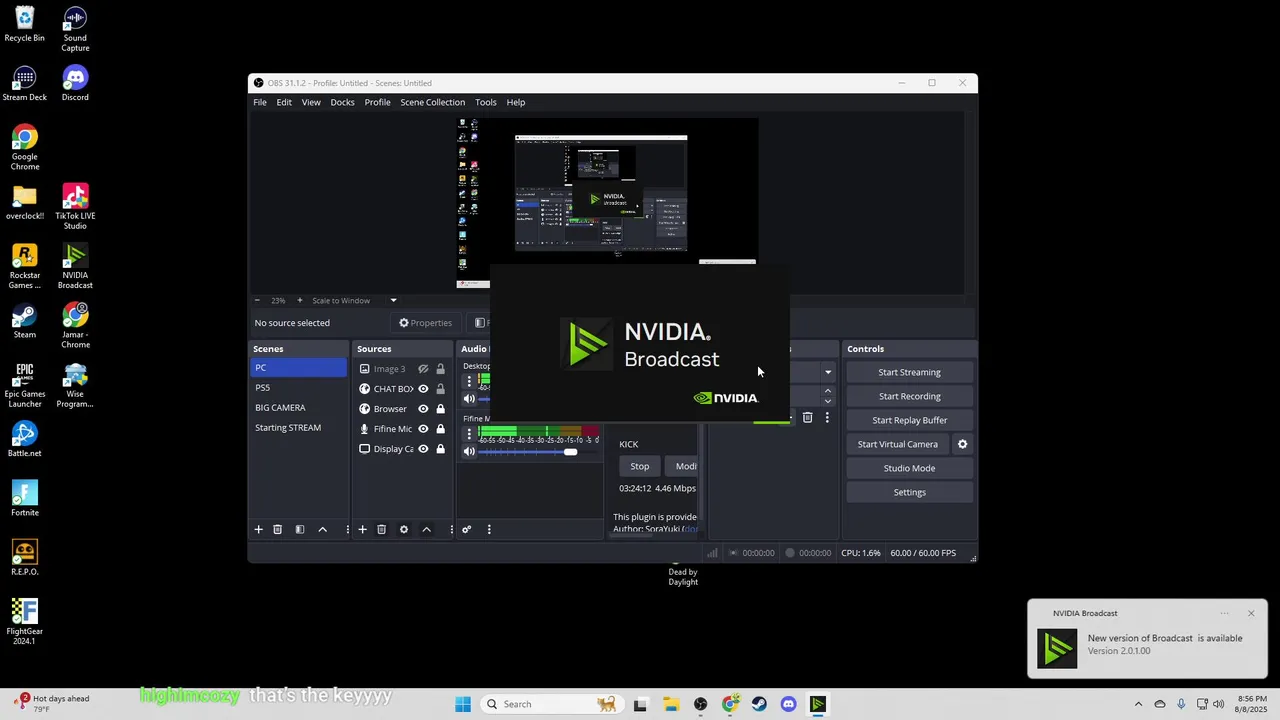This screenshot has width=1280, height=720.
Task: Select the Starting STREAM scene
Action: coord(298,427)
